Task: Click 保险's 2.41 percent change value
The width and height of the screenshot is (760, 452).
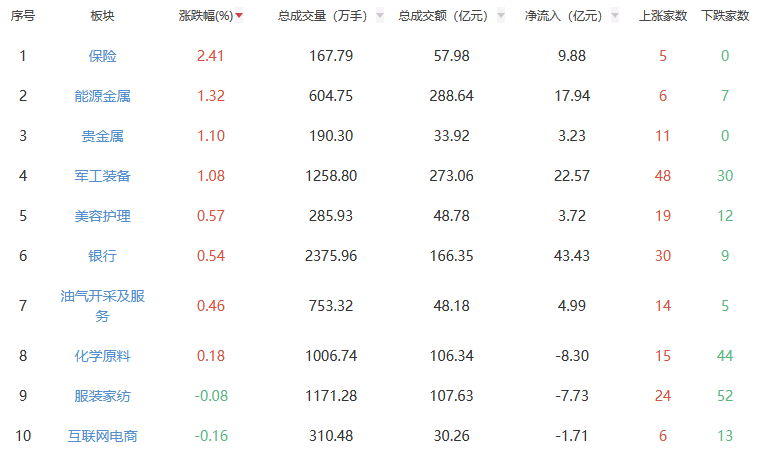Action: [x=211, y=56]
